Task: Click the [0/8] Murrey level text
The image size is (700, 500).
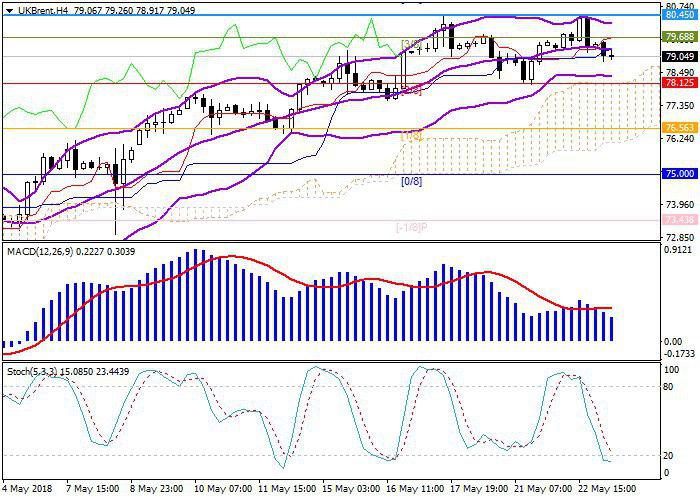Action: [x=411, y=182]
